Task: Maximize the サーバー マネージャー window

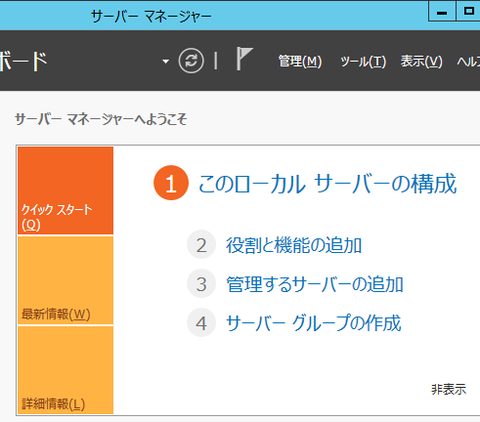Action: 468,12
